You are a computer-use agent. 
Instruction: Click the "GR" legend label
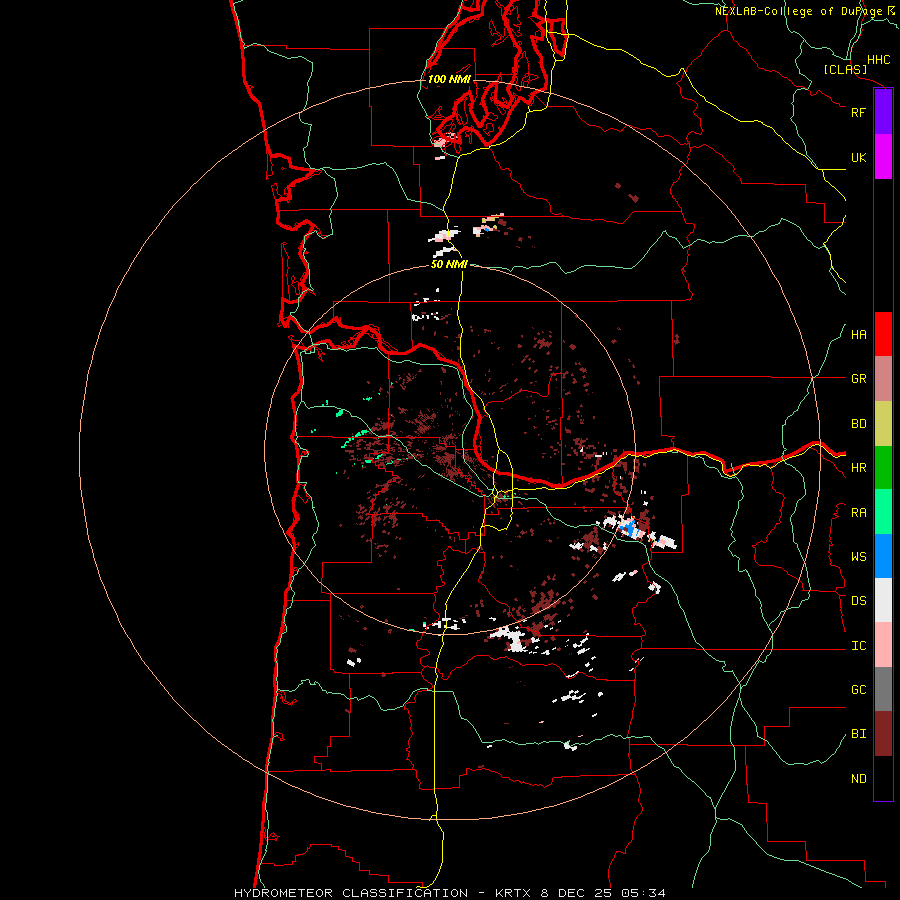[x=858, y=379]
